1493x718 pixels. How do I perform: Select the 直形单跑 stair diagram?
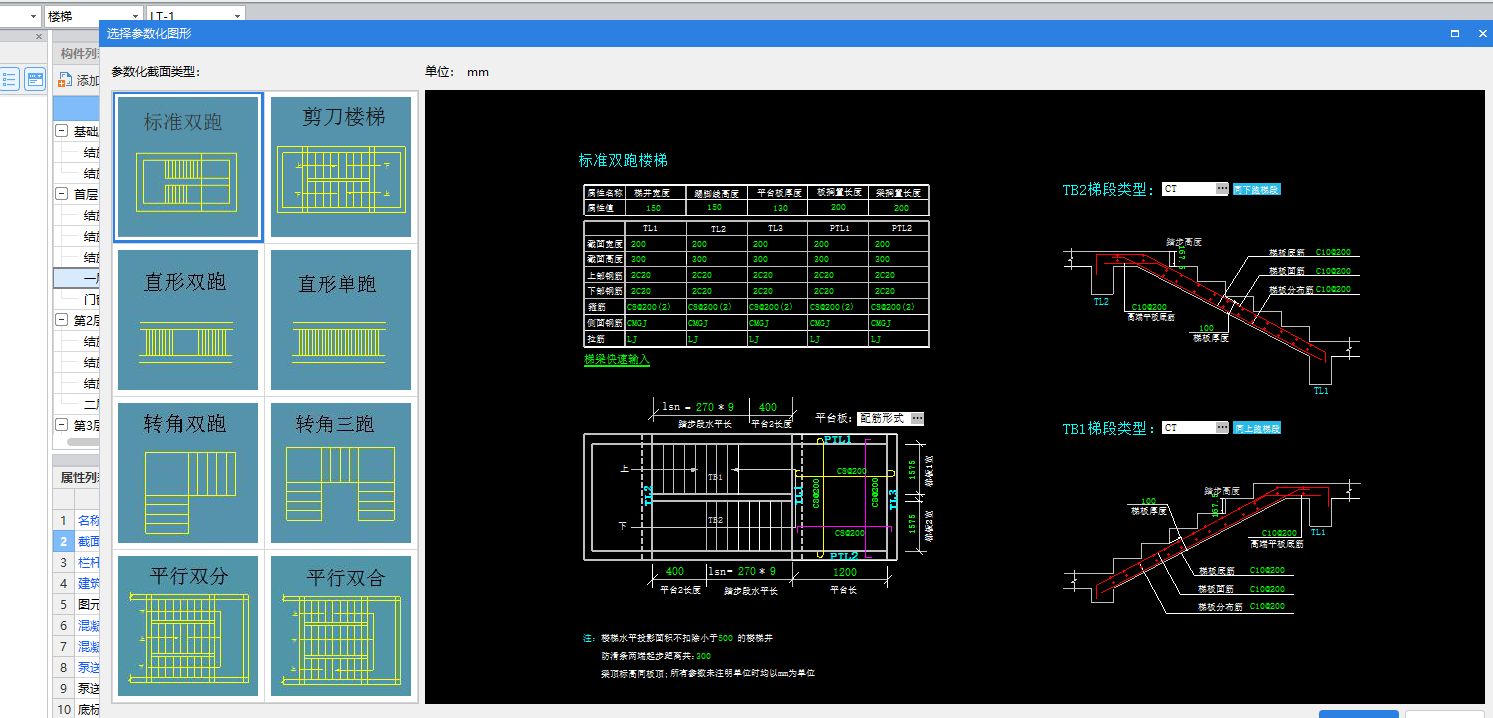click(x=342, y=319)
